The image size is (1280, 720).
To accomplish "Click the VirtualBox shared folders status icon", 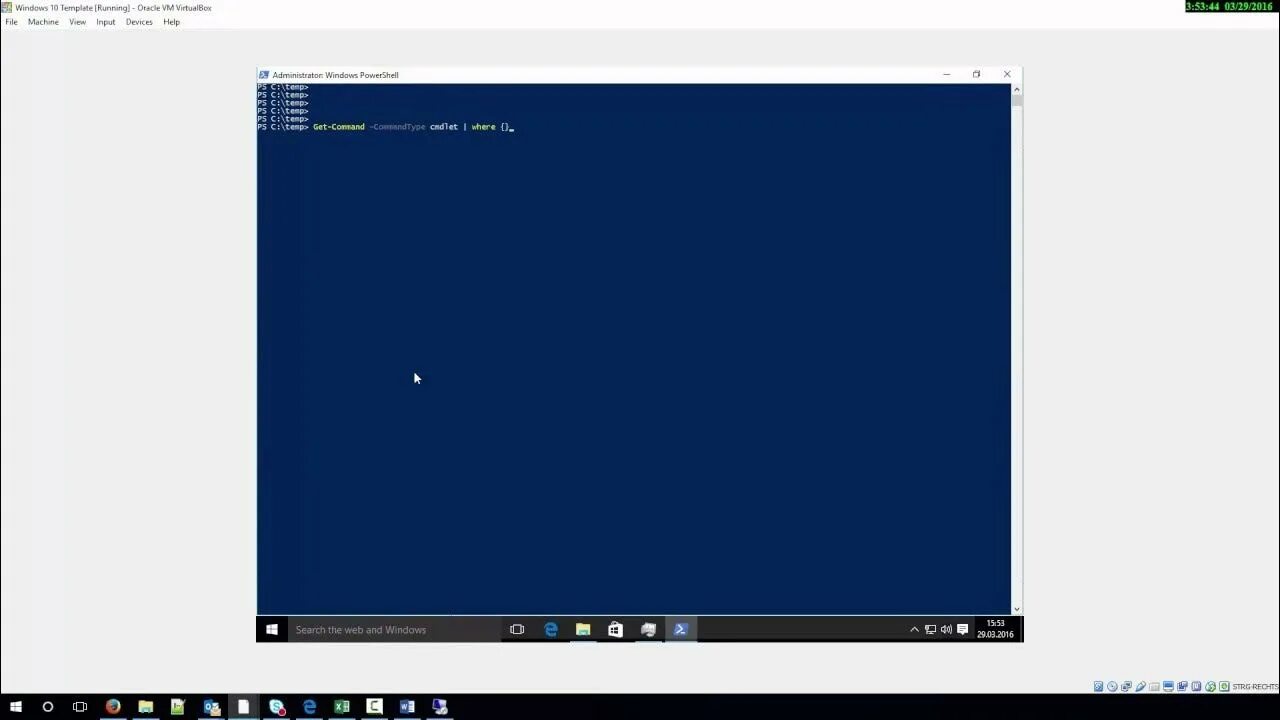I will 1154,686.
